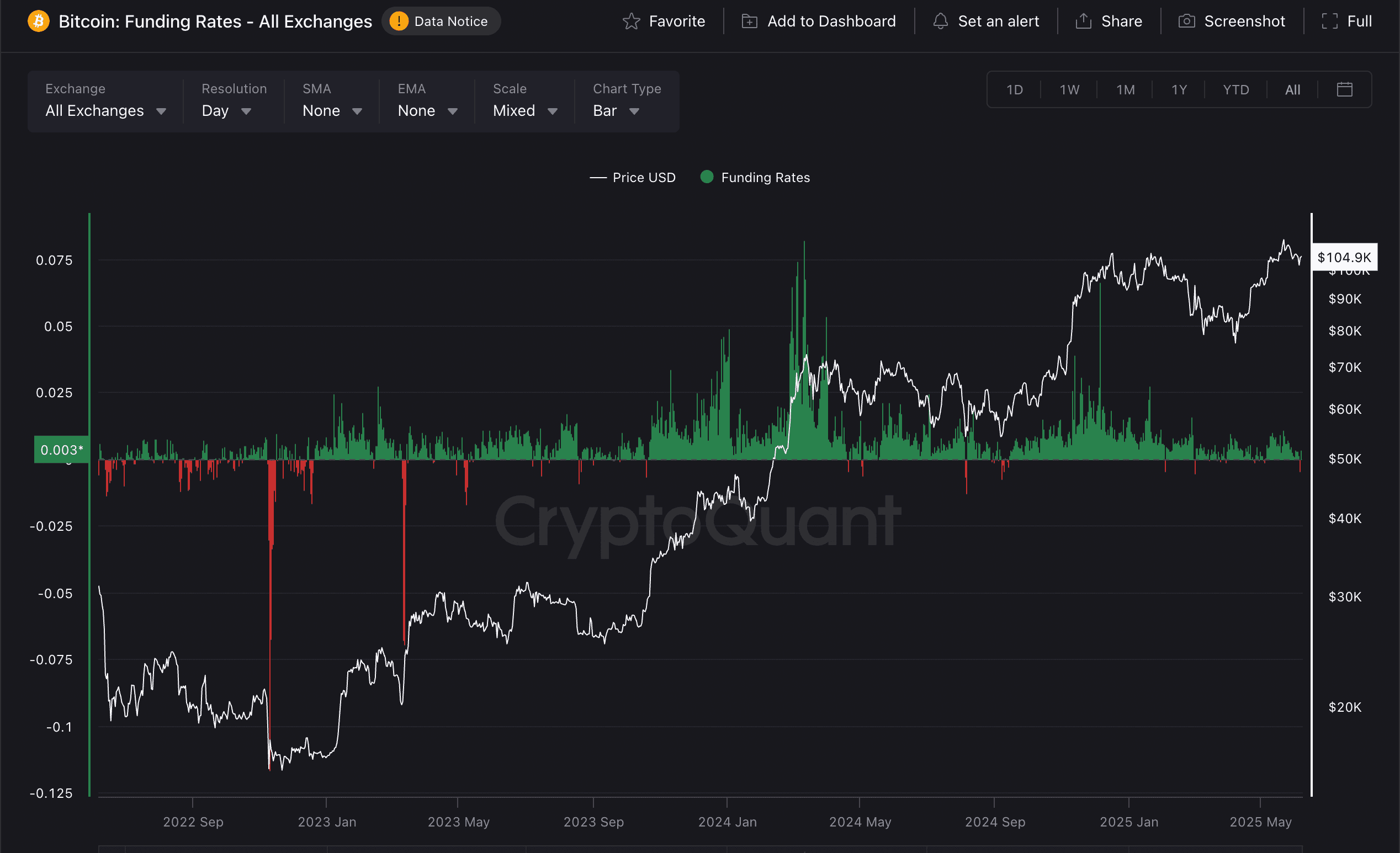Image resolution: width=1400 pixels, height=853 pixels.
Task: Click the Full screen expand icon
Action: [x=1329, y=22]
